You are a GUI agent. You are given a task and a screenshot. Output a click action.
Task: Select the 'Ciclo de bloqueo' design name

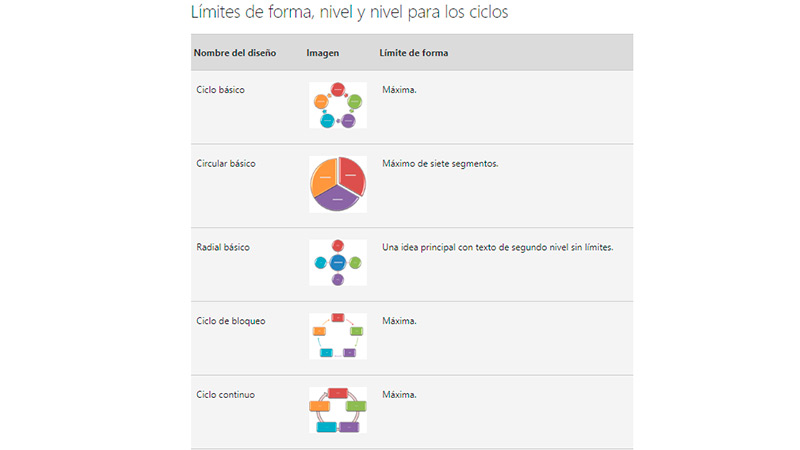(x=231, y=321)
